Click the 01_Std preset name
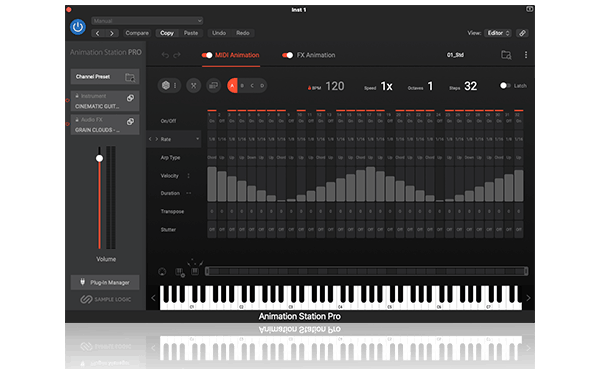Viewport: 599px width, 369px height. coord(455,55)
